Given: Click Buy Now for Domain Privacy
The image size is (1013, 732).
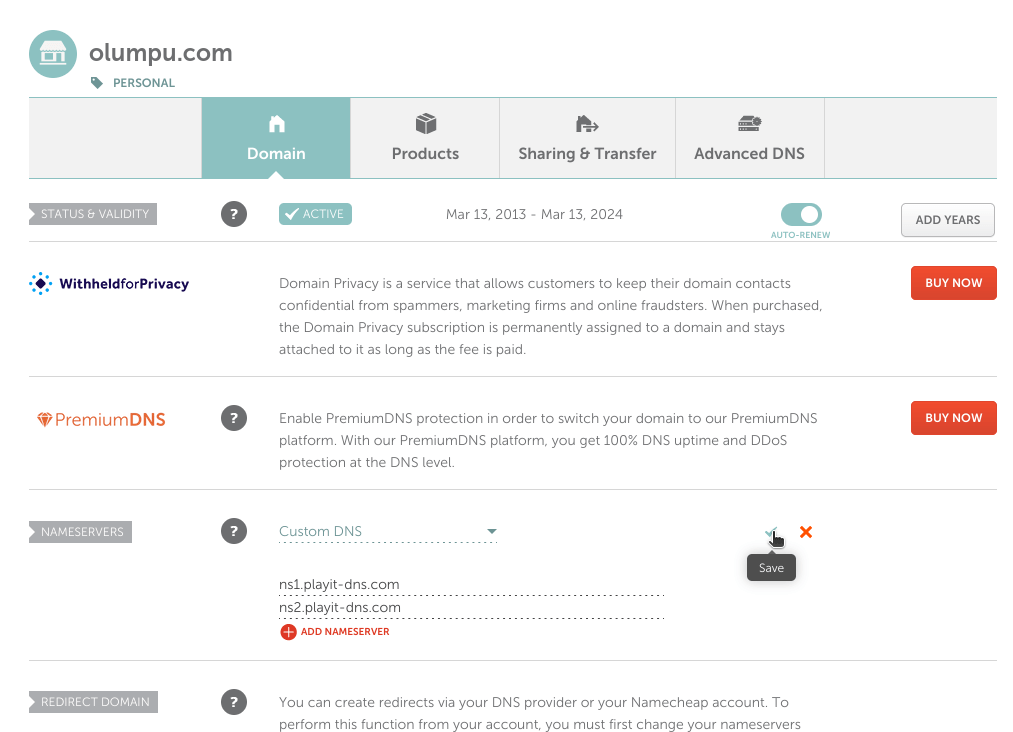Looking at the screenshot, I should click(x=953, y=283).
